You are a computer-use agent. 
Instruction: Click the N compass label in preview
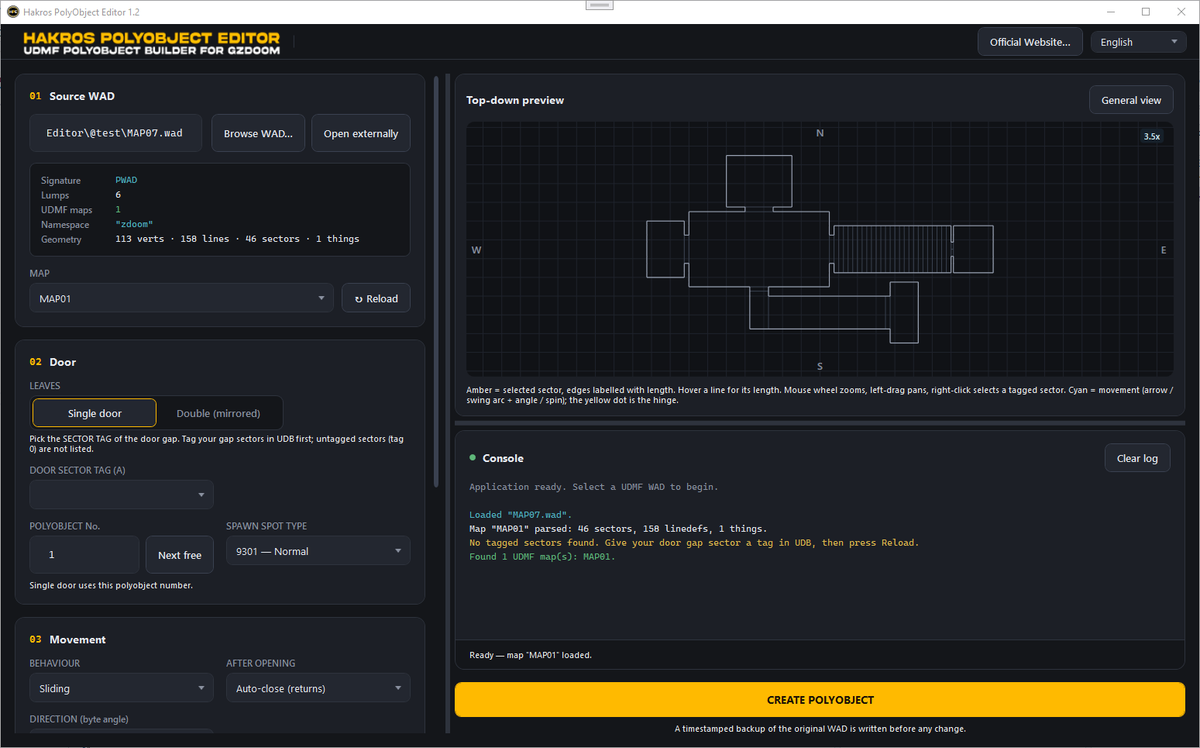coord(820,133)
